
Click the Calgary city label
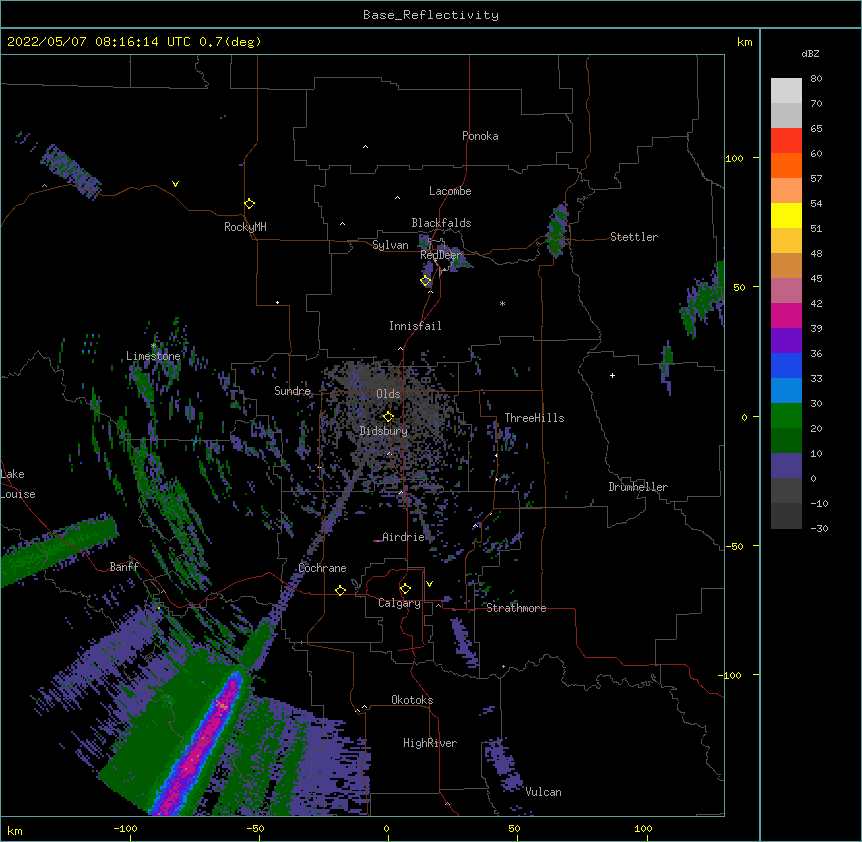399,603
